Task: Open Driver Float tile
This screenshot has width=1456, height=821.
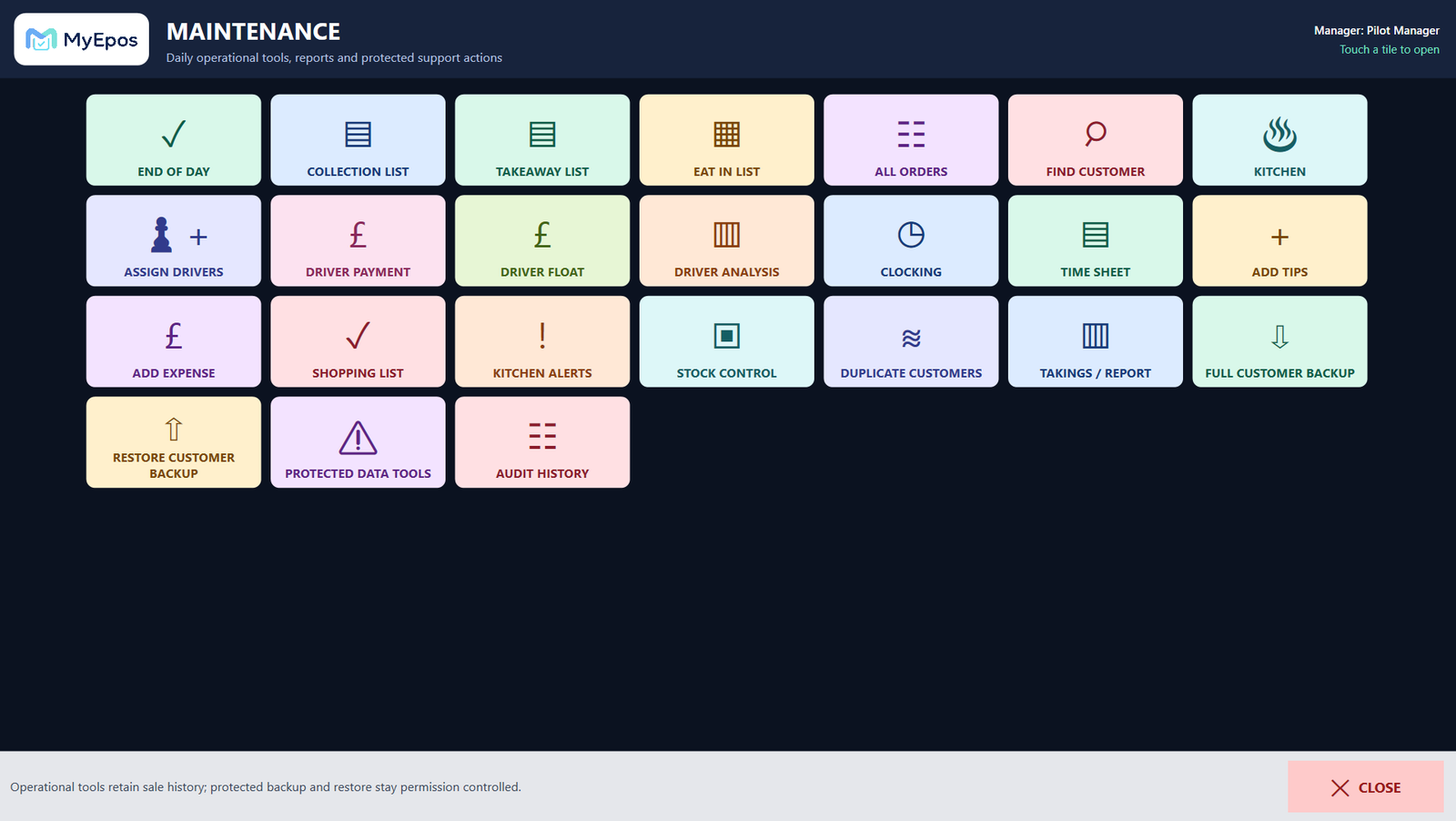Action: 542,241
